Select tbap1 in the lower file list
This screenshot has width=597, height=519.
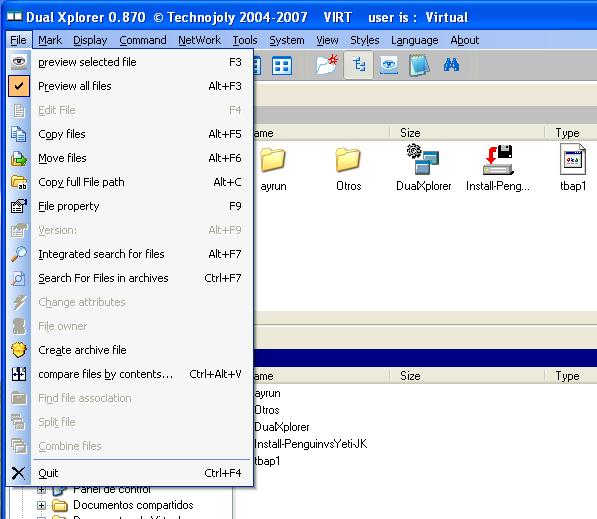coord(267,461)
